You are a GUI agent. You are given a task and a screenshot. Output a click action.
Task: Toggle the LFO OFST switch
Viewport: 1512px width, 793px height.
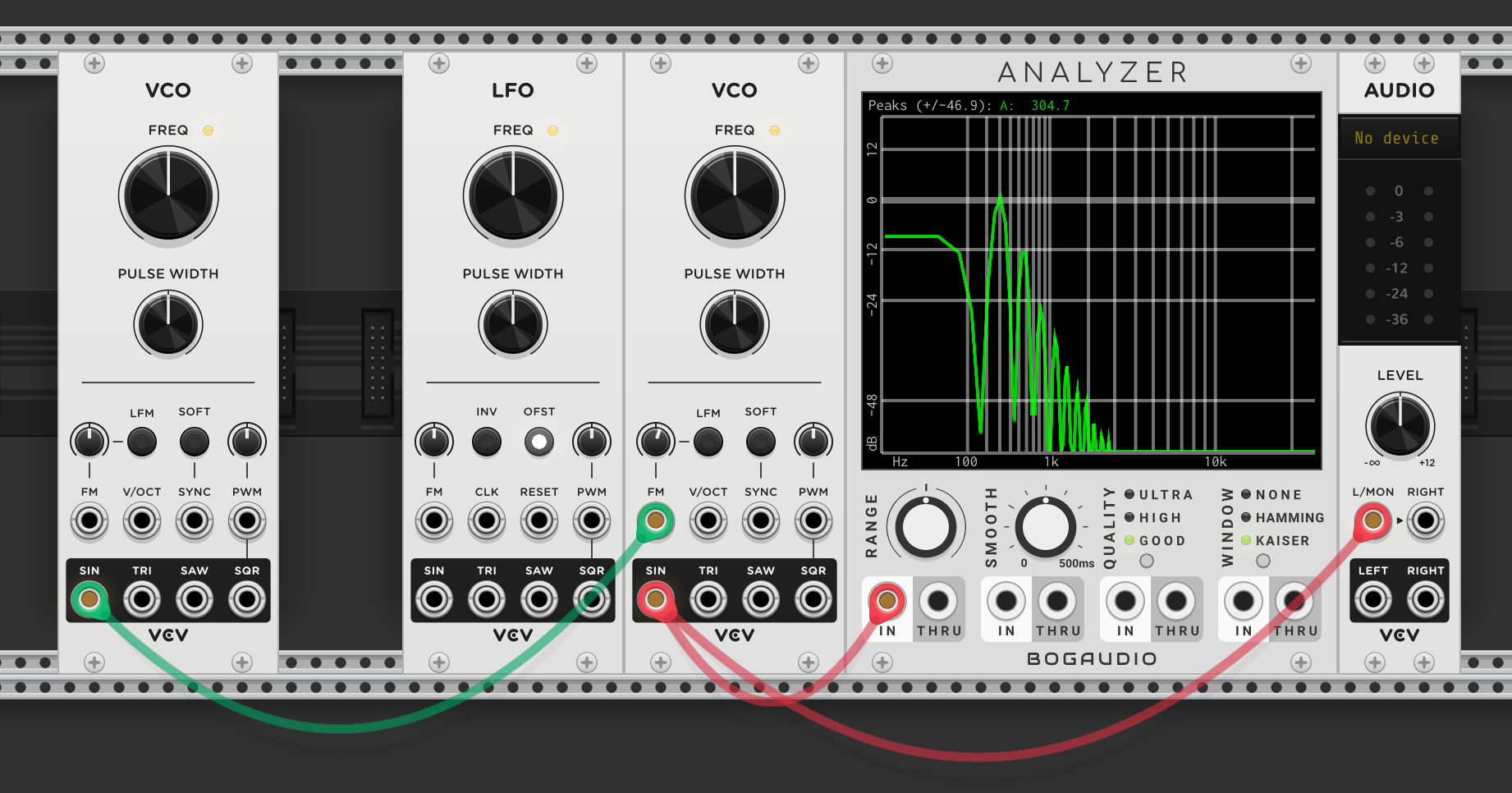tap(539, 442)
